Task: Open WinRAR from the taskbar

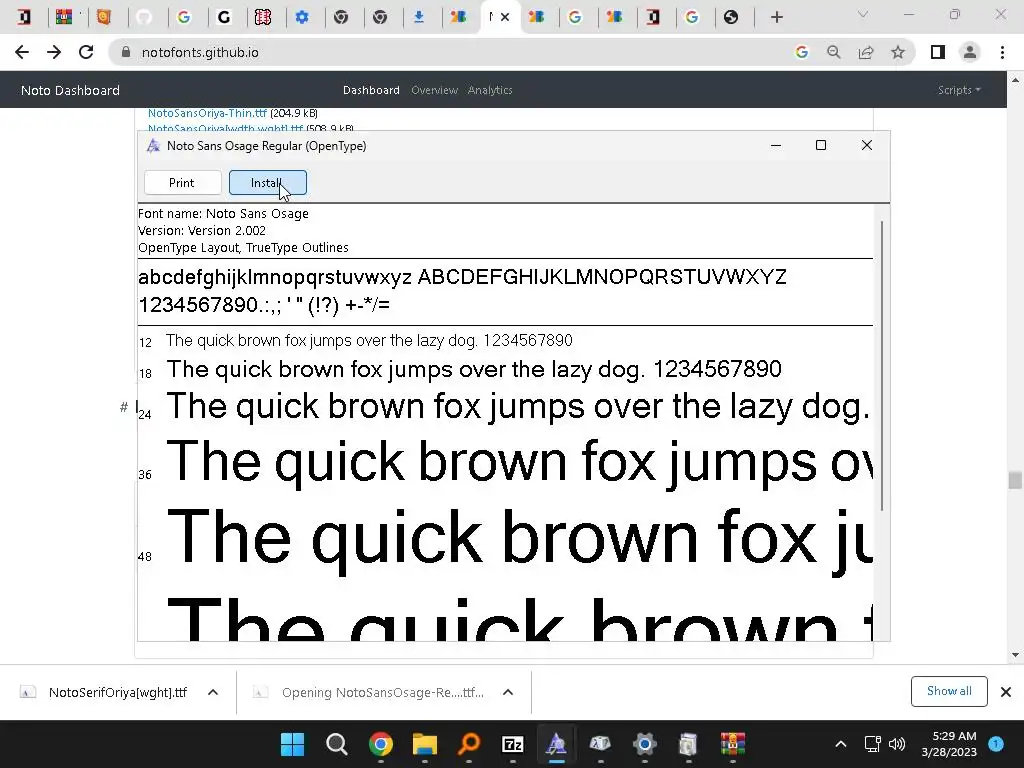Action: tap(732, 744)
